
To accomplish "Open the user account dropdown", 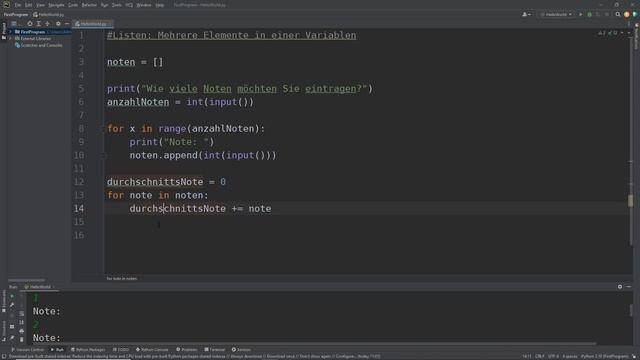I will tap(526, 14).
